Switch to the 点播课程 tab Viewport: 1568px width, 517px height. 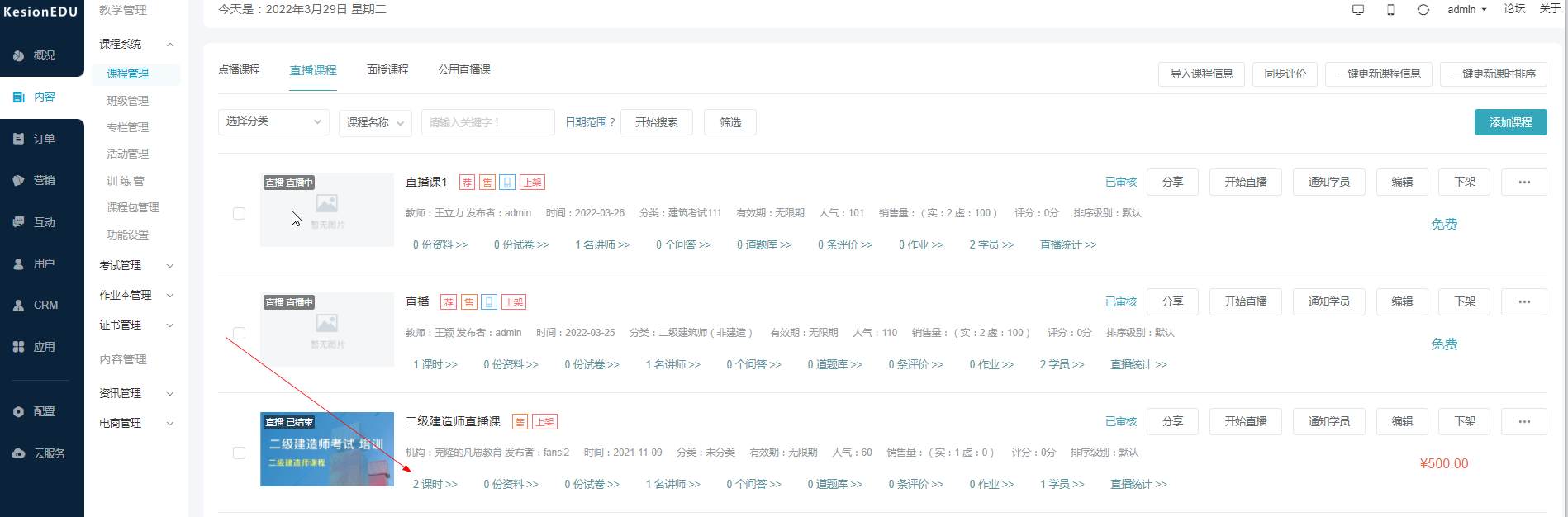pyautogui.click(x=239, y=69)
